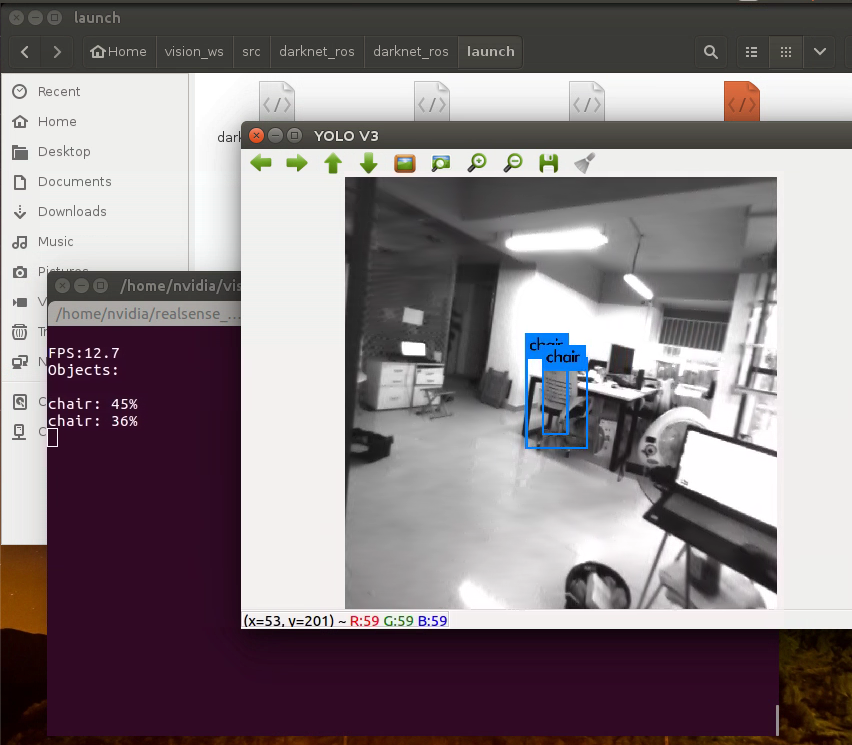The height and width of the screenshot is (745, 852).
Task: Open Documents in sidebar
Action: pos(74,181)
